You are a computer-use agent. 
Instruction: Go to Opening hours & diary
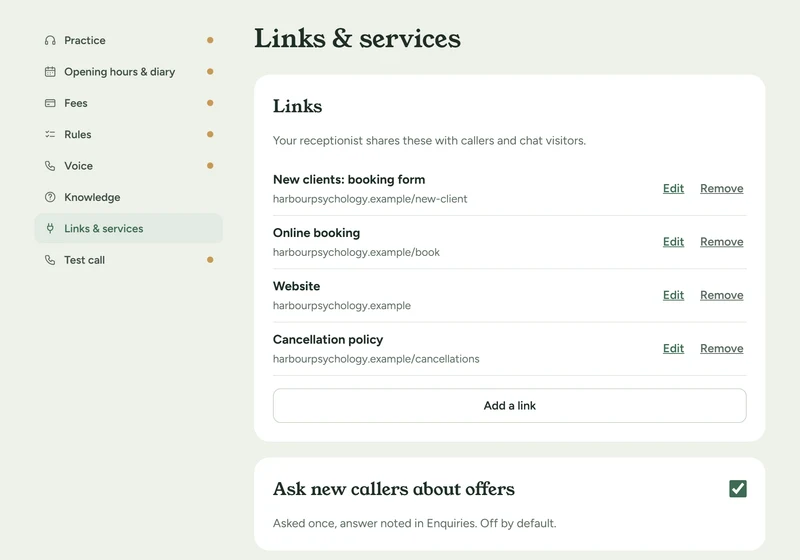tap(129, 72)
